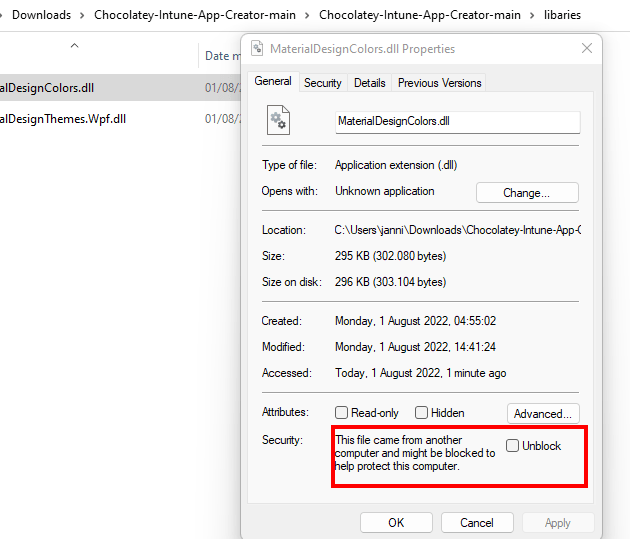Click the Properties dialog title bar icon
This screenshot has height=539, width=630.
257,49
